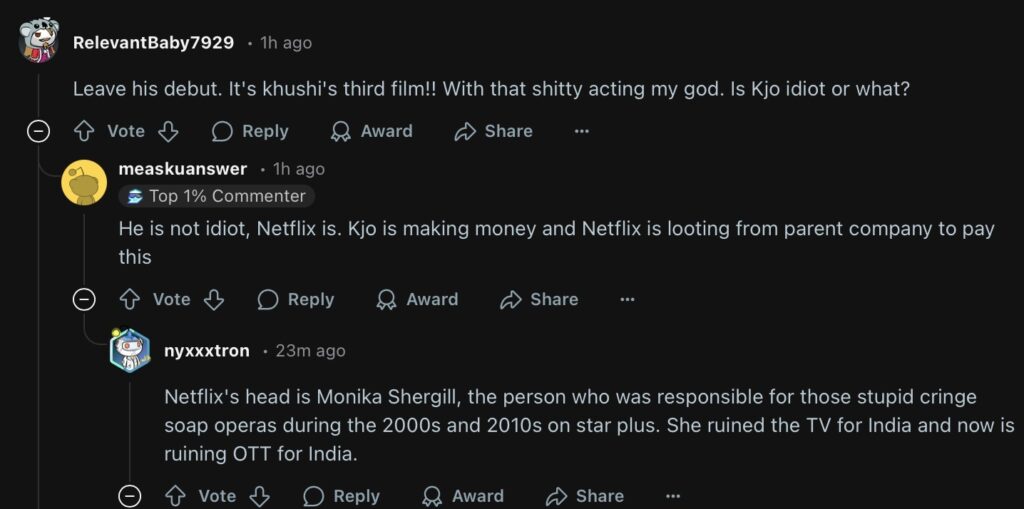Open more options for nyxxxtron's comment
The image size is (1024, 509).
[673, 496]
